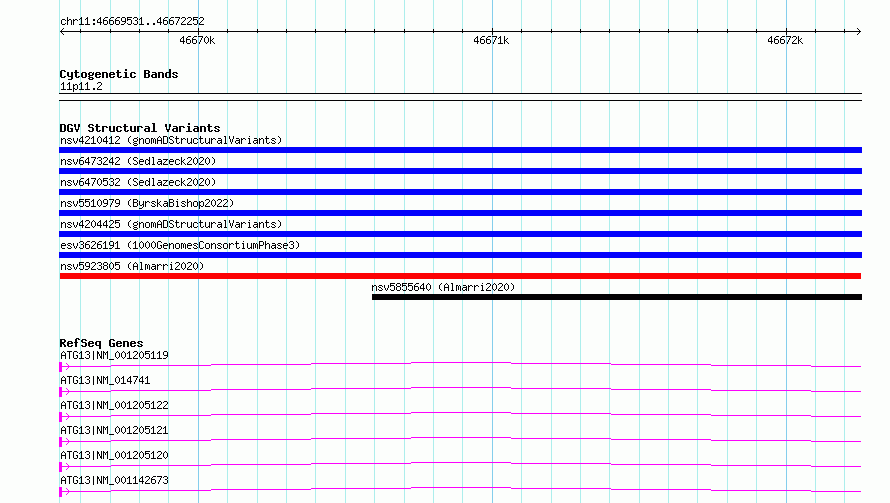Click the cytogenetic band 11p11.2 bar
890x503 pixels.
pos(460,97)
